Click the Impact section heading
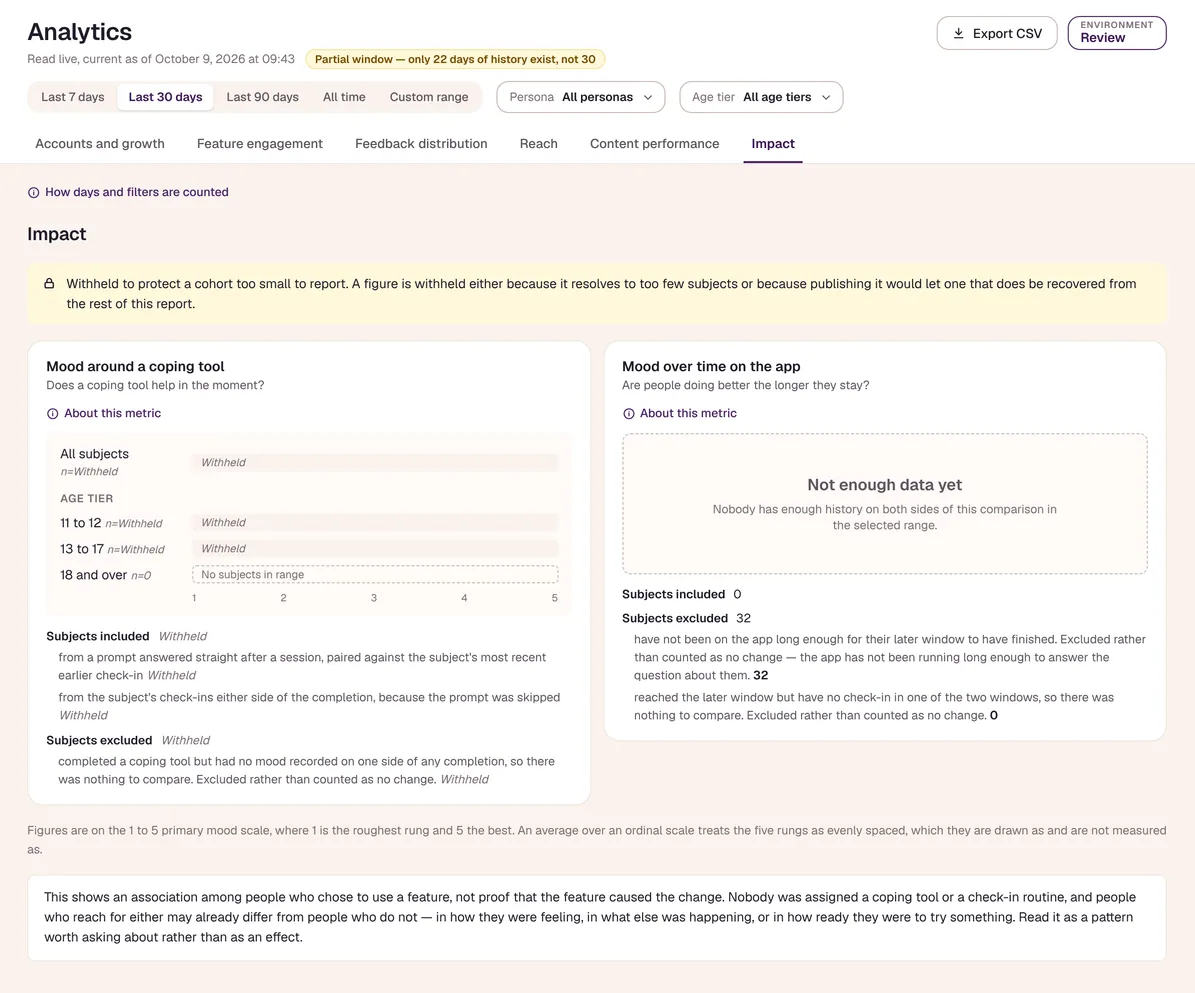Viewport: 1195px width, 993px height. pos(56,234)
